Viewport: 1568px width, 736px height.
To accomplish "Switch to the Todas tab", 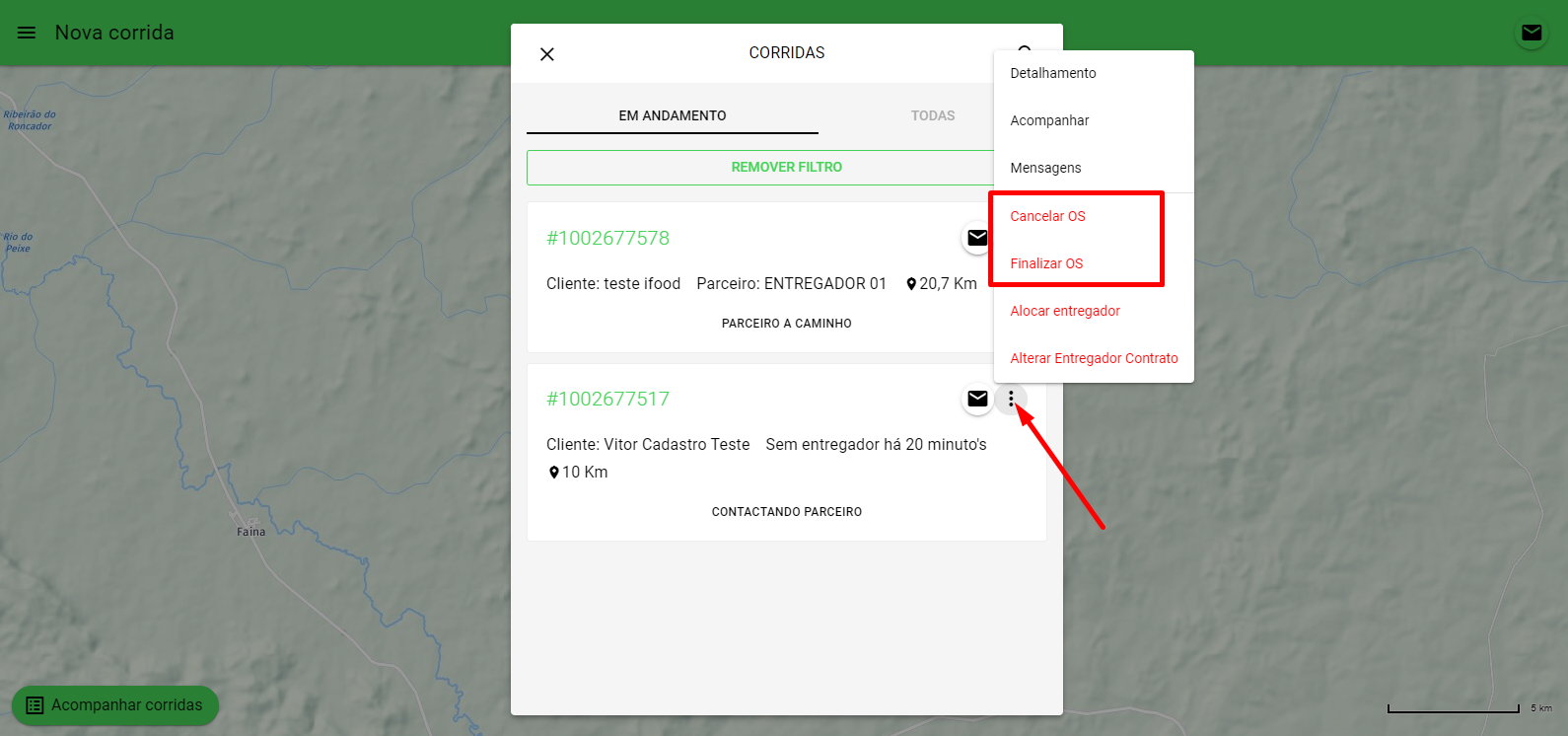I will [x=933, y=115].
